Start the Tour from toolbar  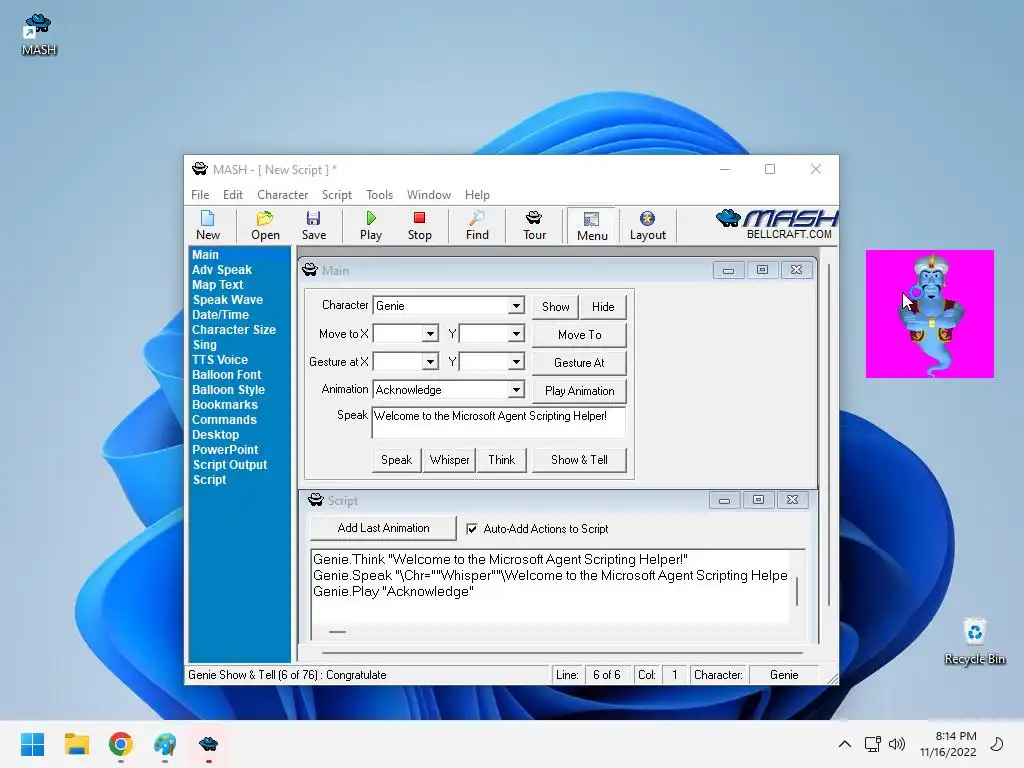[x=534, y=225]
